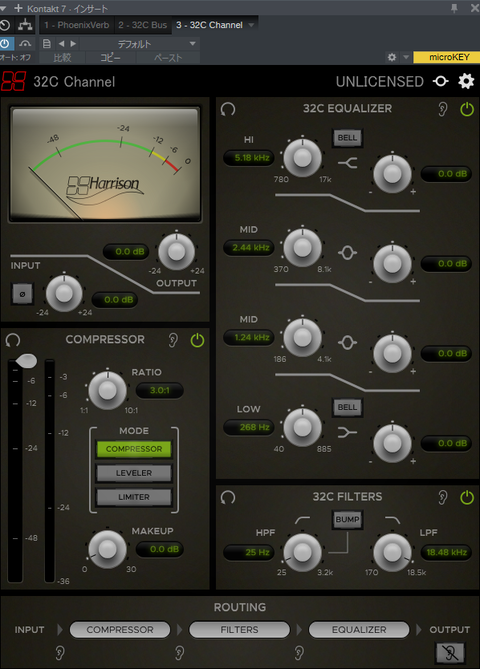Select the LIMITER compressor mode
Image resolution: width=480 pixels, height=669 pixels.
134,497
